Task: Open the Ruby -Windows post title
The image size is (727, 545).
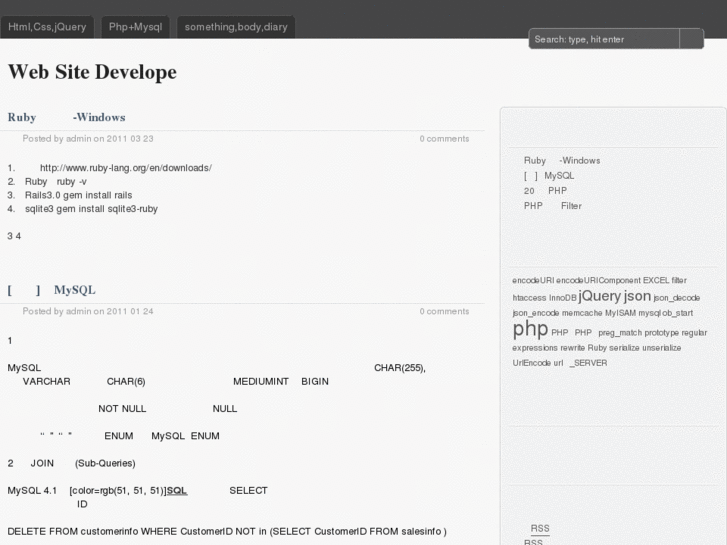Action: point(66,117)
